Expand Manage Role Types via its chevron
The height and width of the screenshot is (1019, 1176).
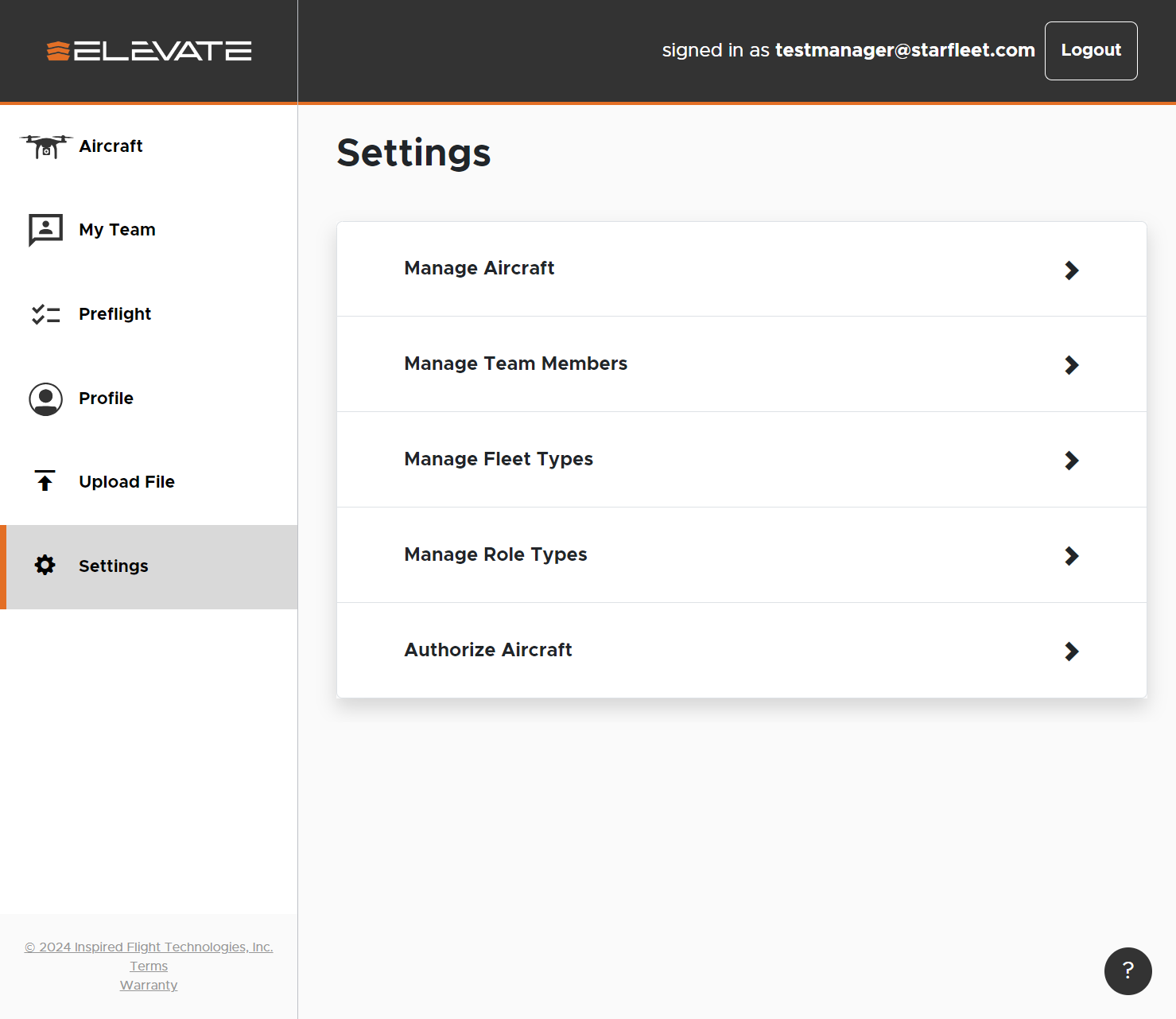click(1071, 556)
